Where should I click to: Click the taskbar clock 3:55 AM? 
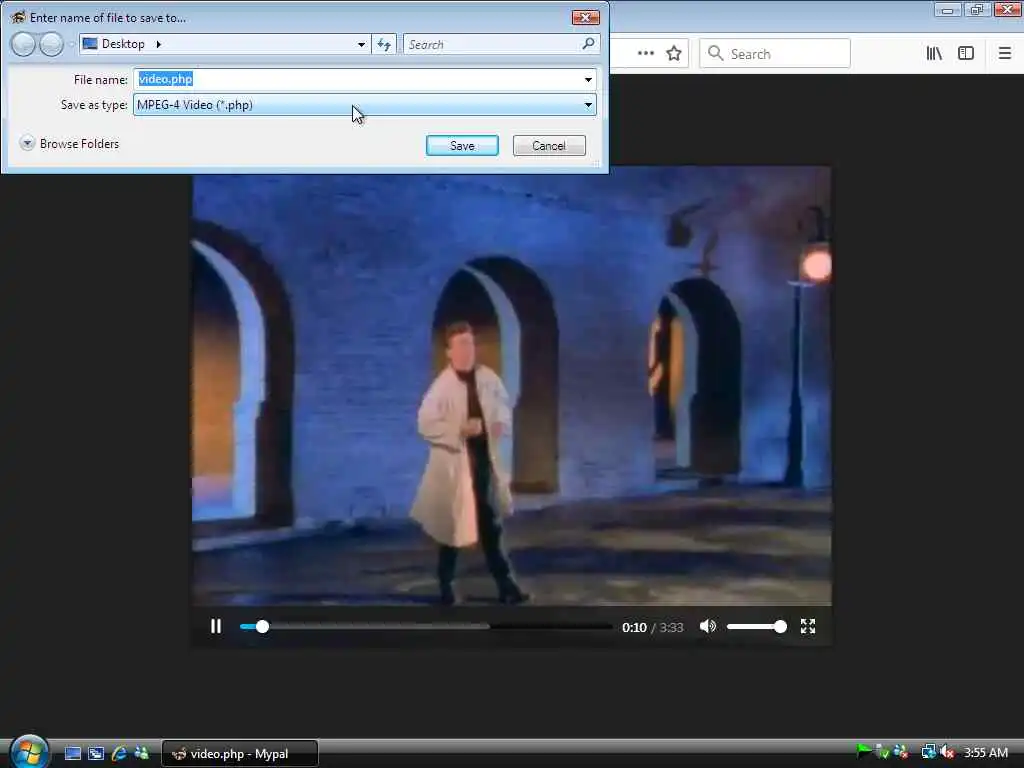tap(986, 752)
